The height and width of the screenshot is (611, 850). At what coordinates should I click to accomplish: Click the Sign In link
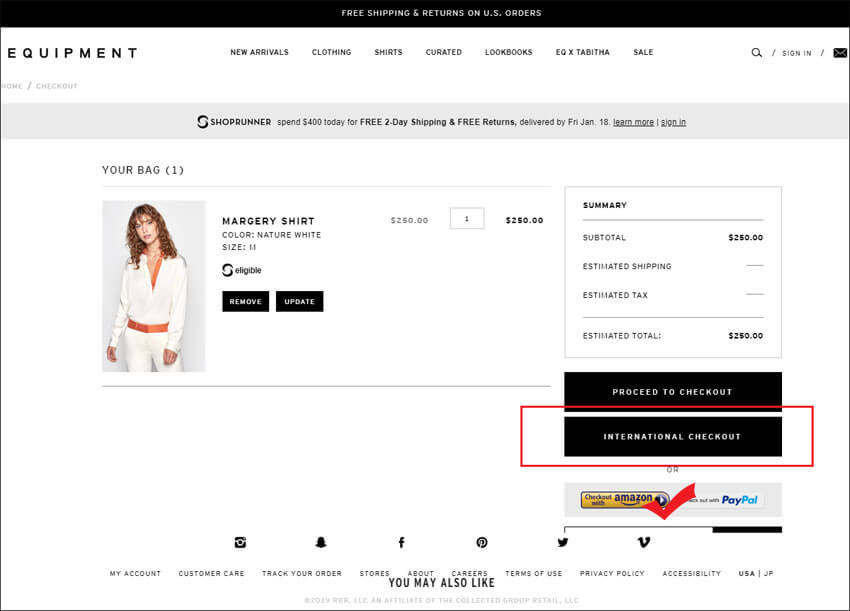796,53
